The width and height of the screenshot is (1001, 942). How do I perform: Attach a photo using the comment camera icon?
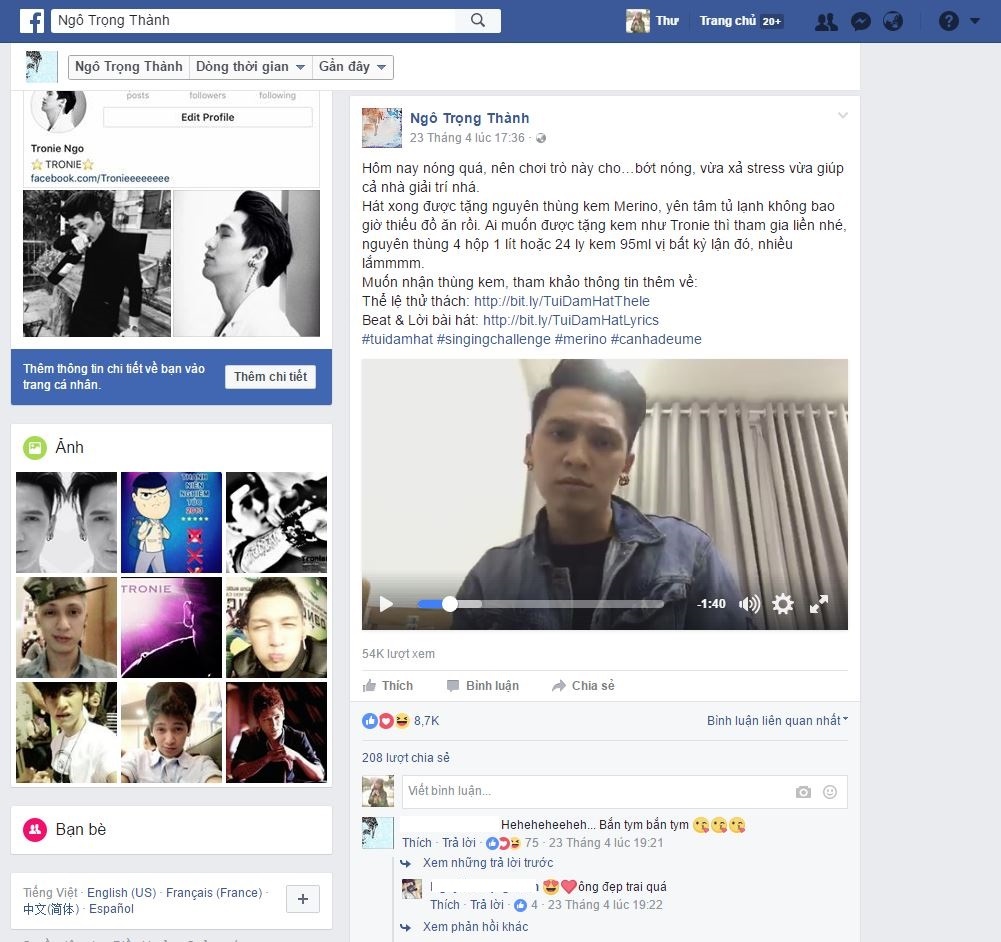click(x=803, y=791)
